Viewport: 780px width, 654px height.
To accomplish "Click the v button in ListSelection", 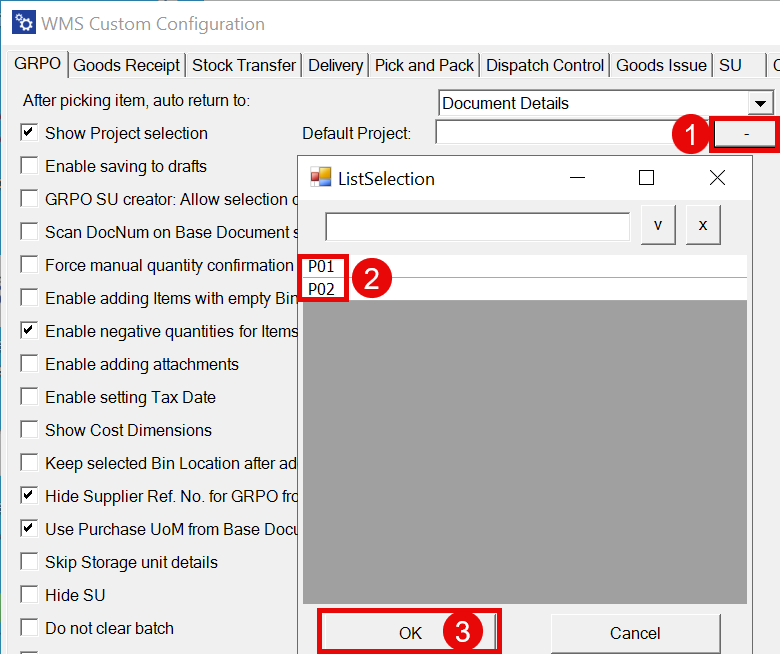I will pyautogui.click(x=658, y=225).
